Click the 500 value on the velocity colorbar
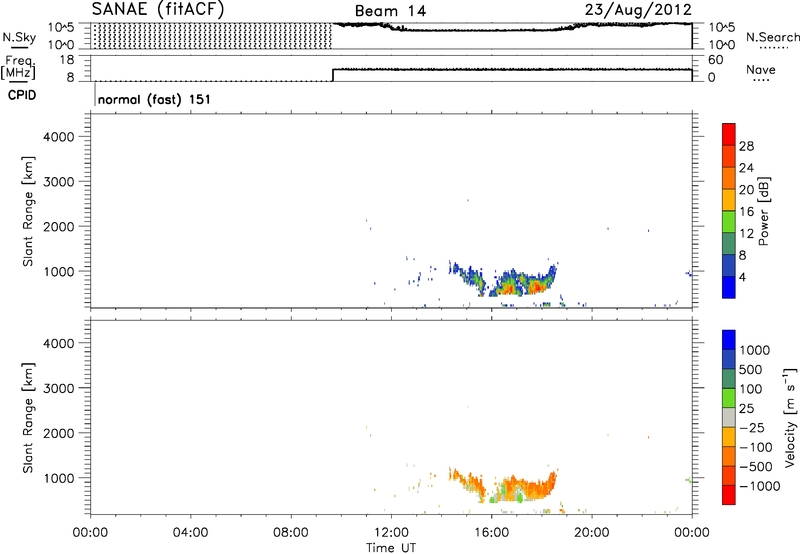The height and width of the screenshot is (554, 800). (750, 370)
